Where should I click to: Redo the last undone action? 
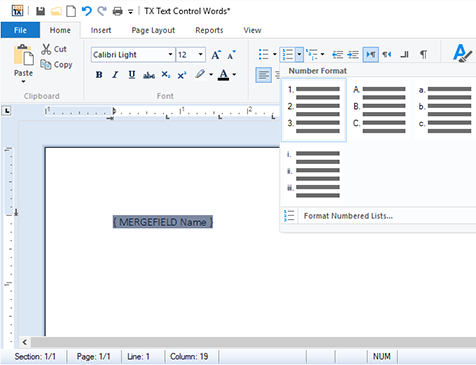coord(102,11)
